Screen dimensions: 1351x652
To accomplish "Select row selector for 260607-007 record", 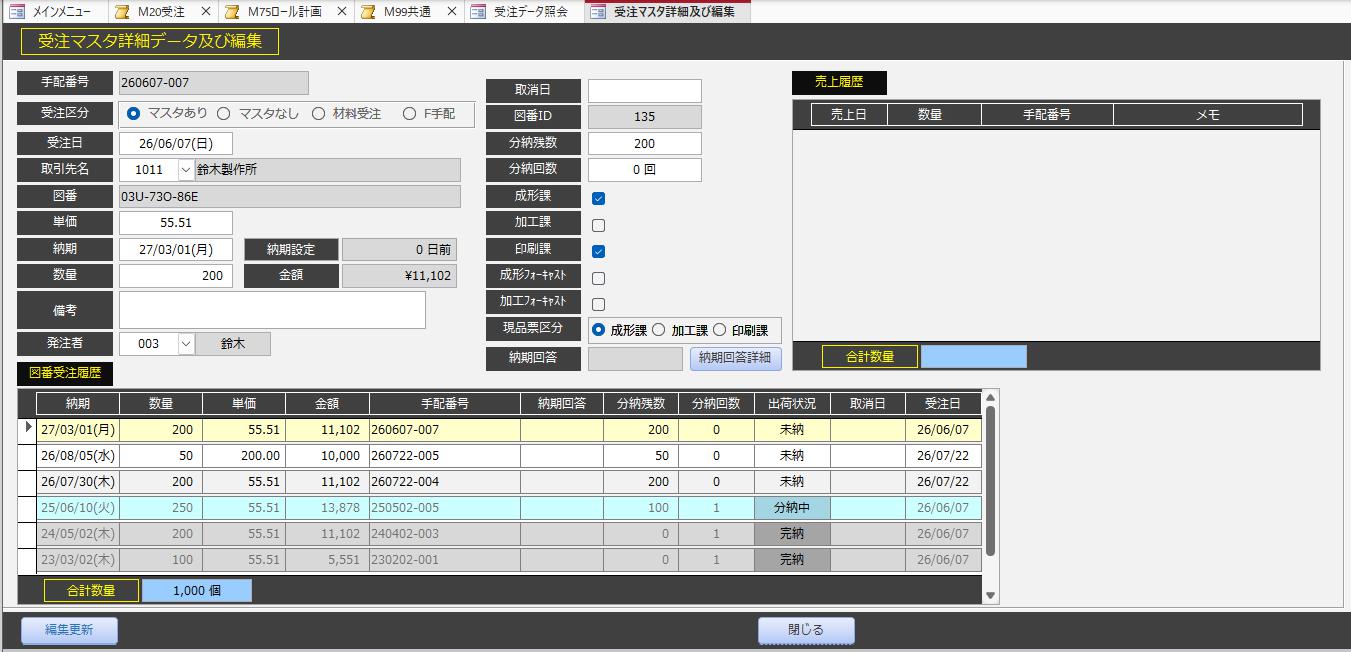I will (28, 429).
